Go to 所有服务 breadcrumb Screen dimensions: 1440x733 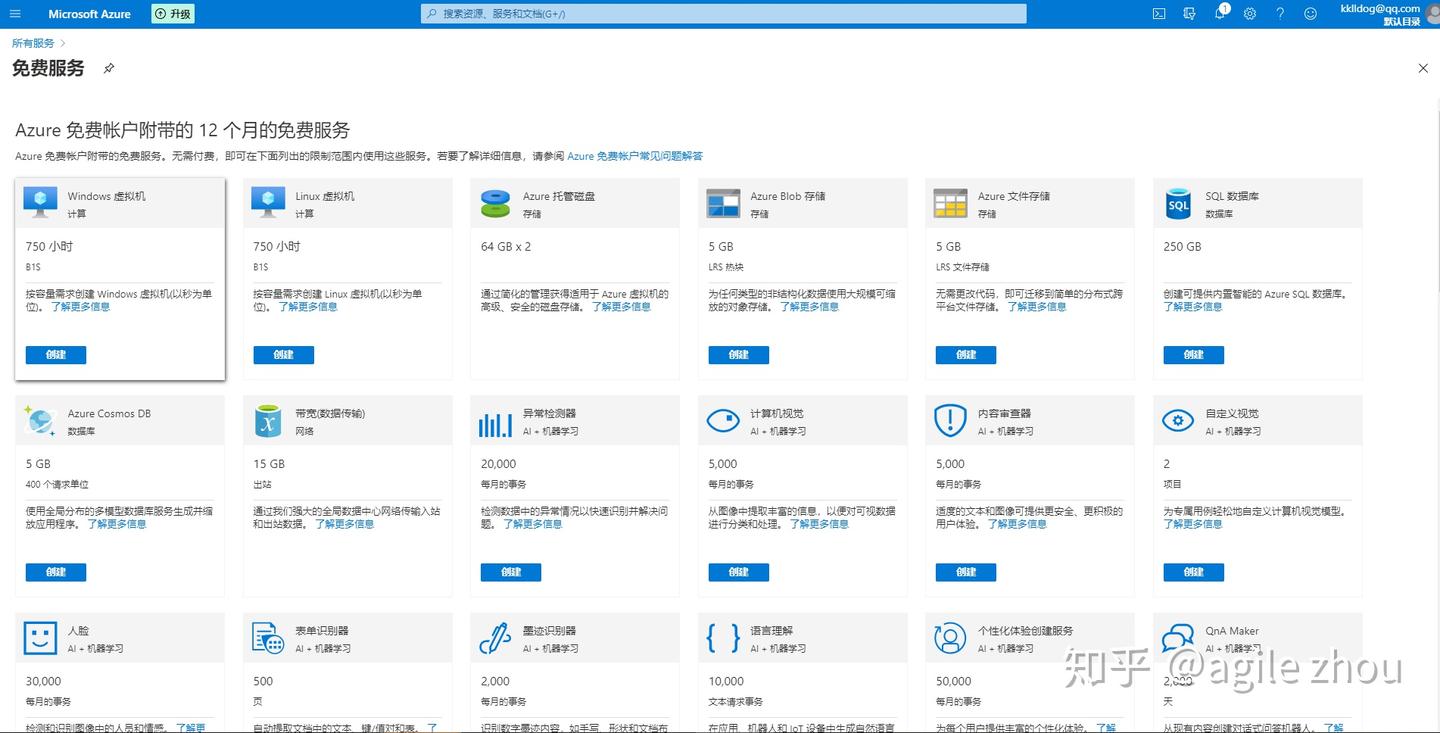pos(33,43)
